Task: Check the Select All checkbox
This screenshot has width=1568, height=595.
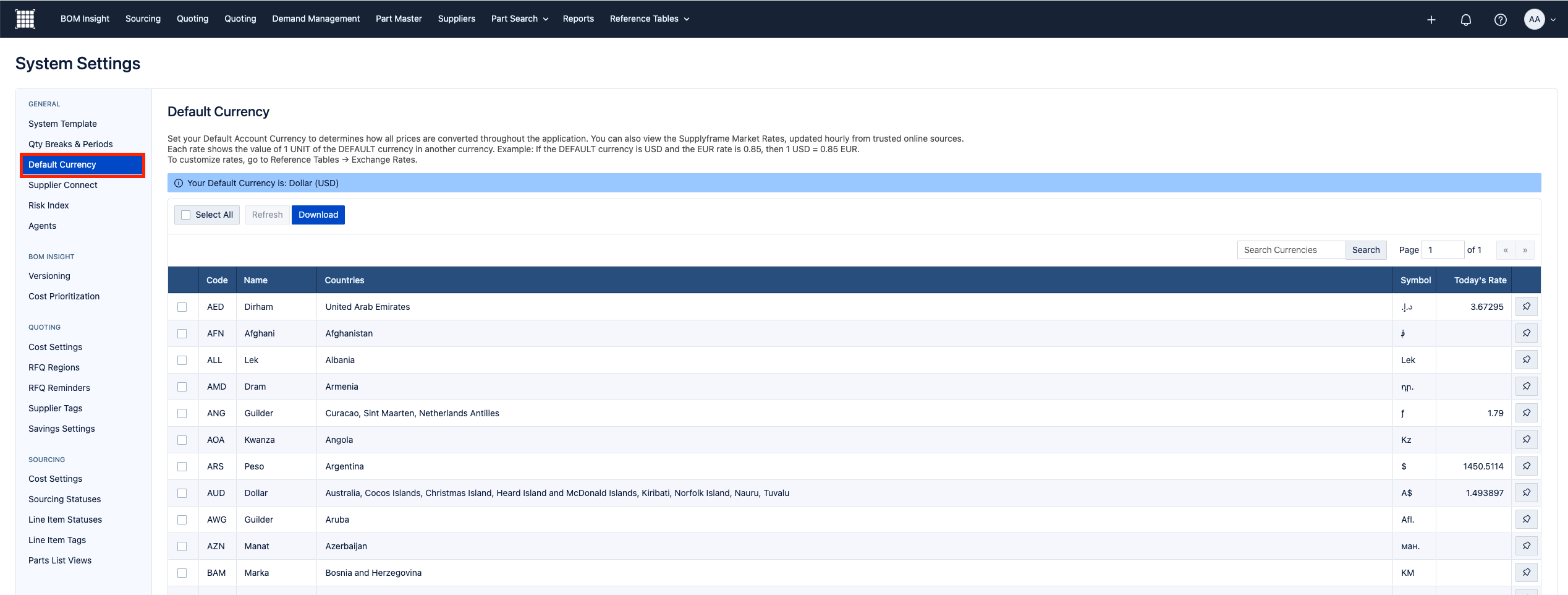Action: 186,215
